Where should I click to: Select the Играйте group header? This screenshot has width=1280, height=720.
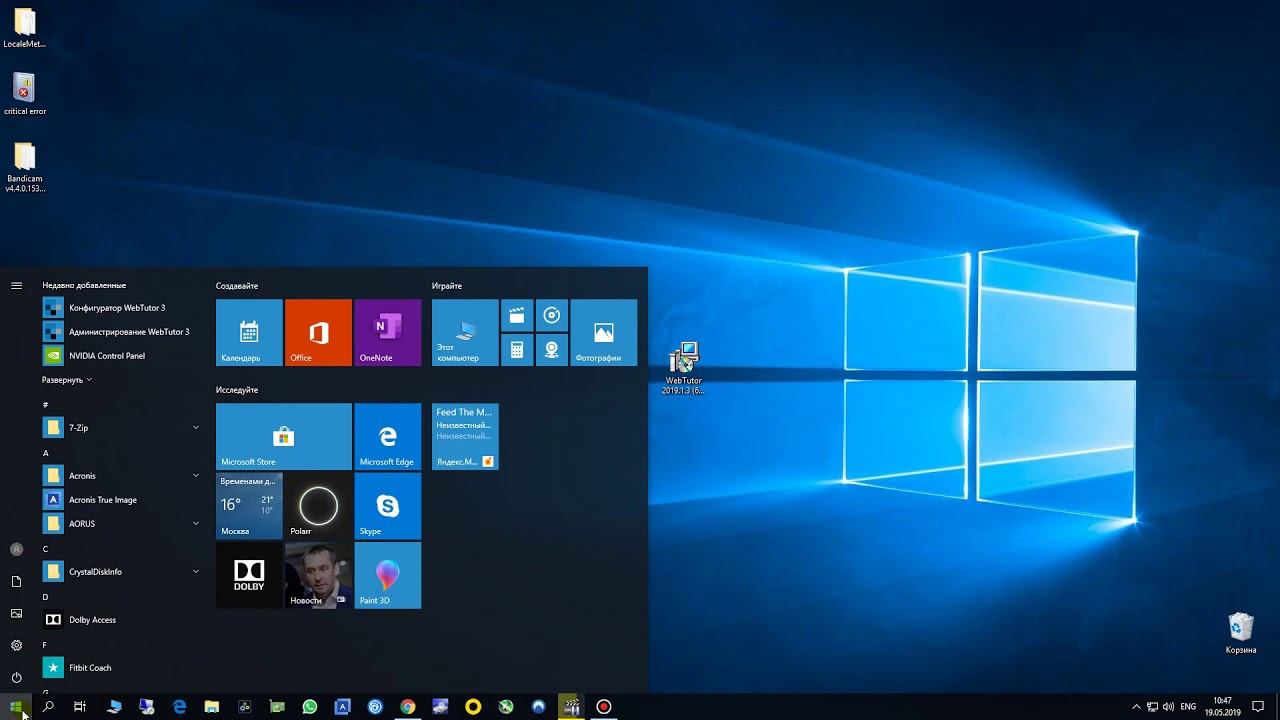click(x=447, y=286)
